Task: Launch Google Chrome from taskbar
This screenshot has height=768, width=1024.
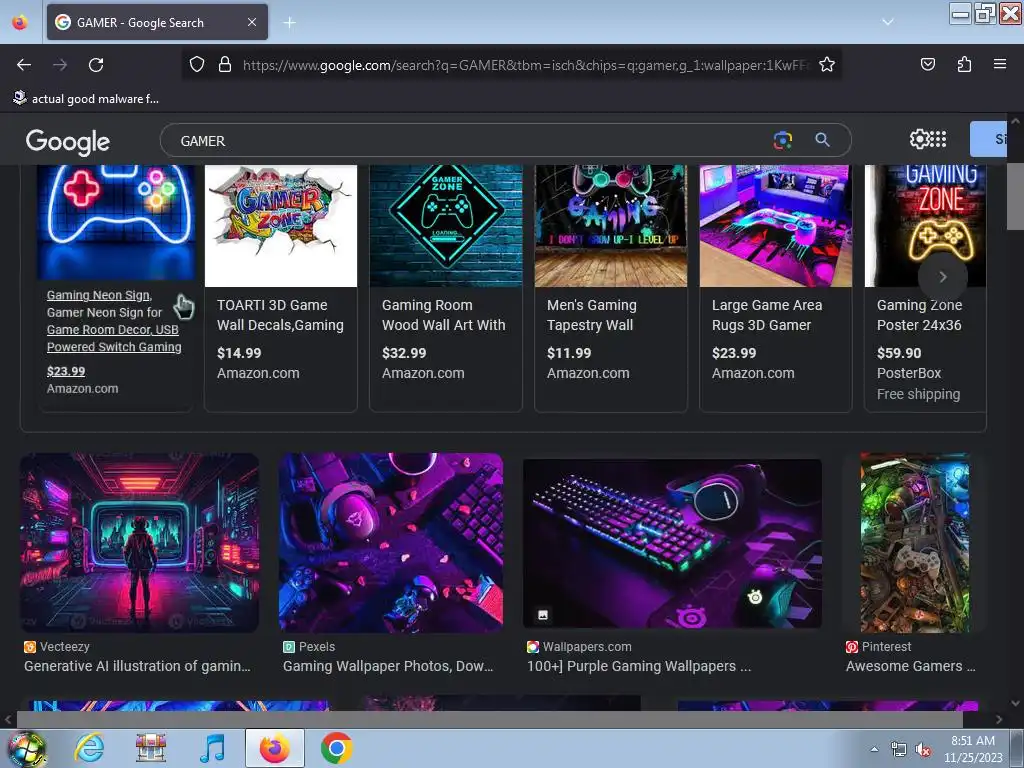Action: point(336,748)
